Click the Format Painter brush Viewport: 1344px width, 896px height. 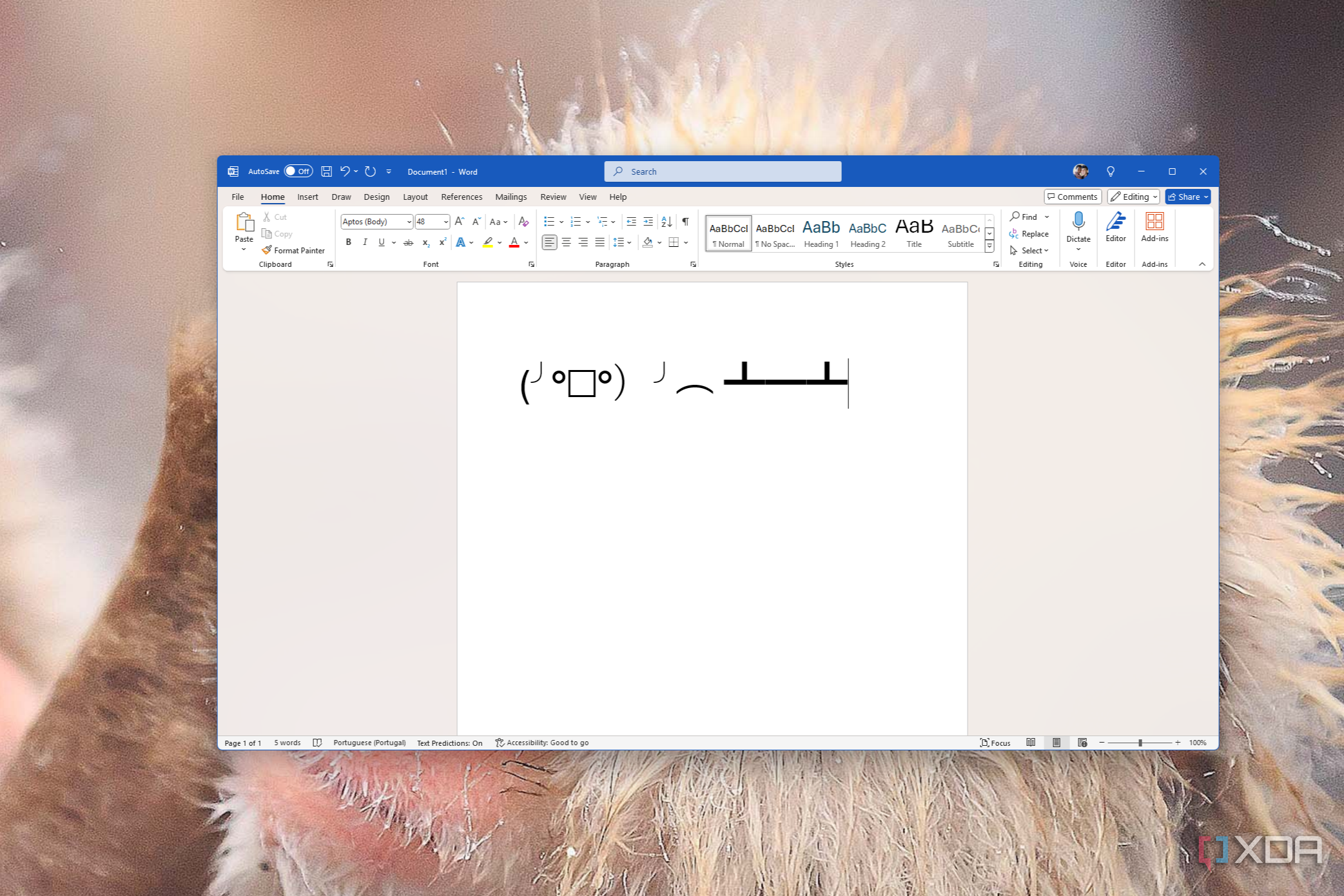click(x=293, y=250)
